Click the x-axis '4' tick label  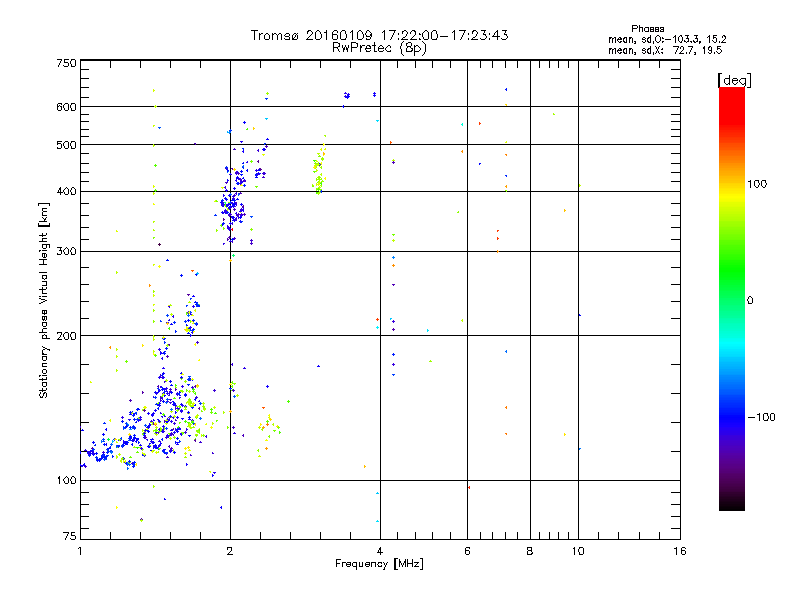coord(380,551)
